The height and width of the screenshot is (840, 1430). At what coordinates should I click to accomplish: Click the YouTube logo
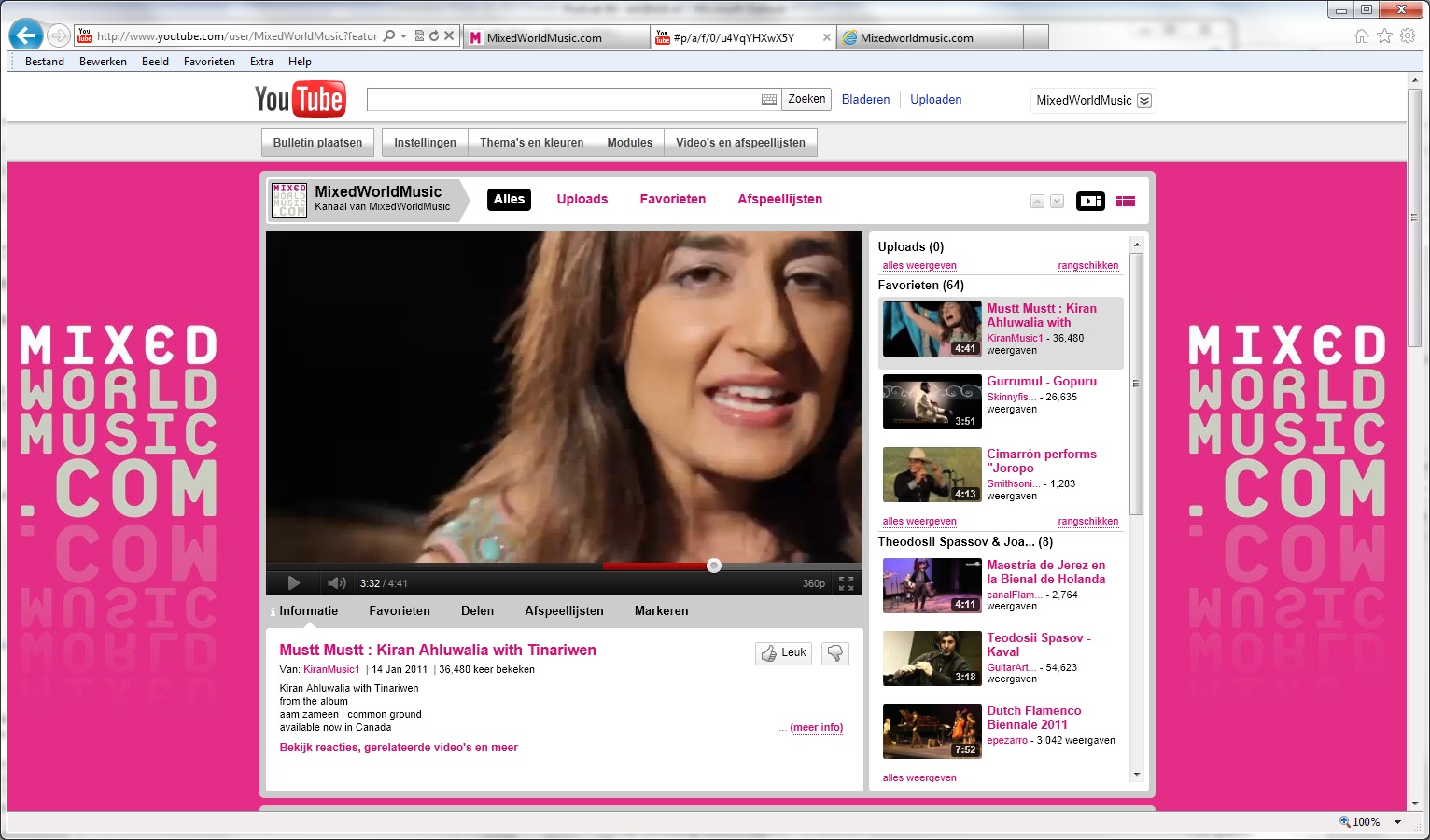[x=301, y=99]
